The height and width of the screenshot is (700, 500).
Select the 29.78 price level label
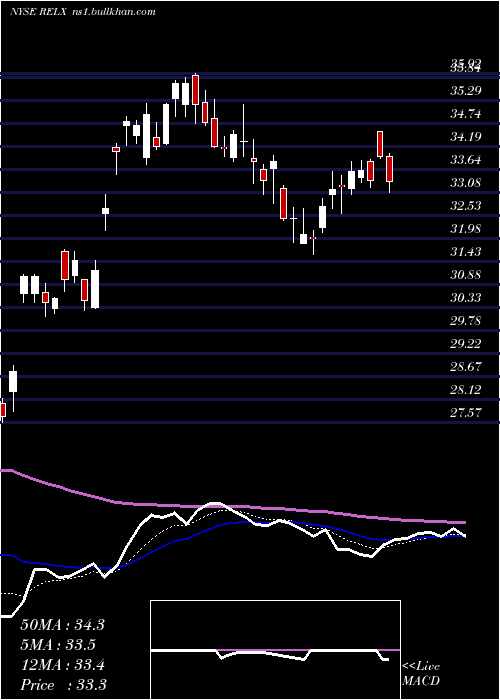click(x=466, y=321)
